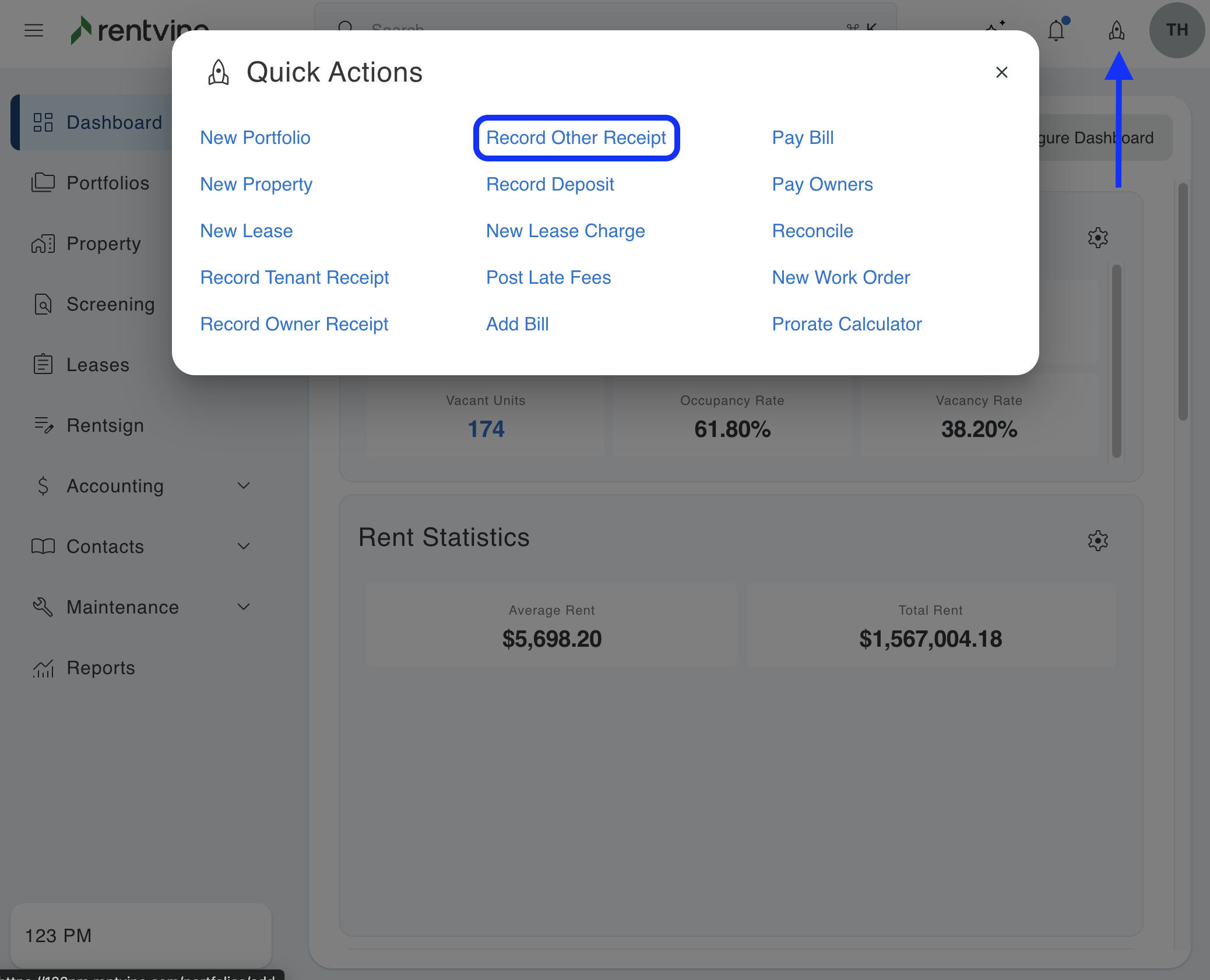
Task: Expand the Maintenance menu chevron
Action: pyautogui.click(x=244, y=607)
